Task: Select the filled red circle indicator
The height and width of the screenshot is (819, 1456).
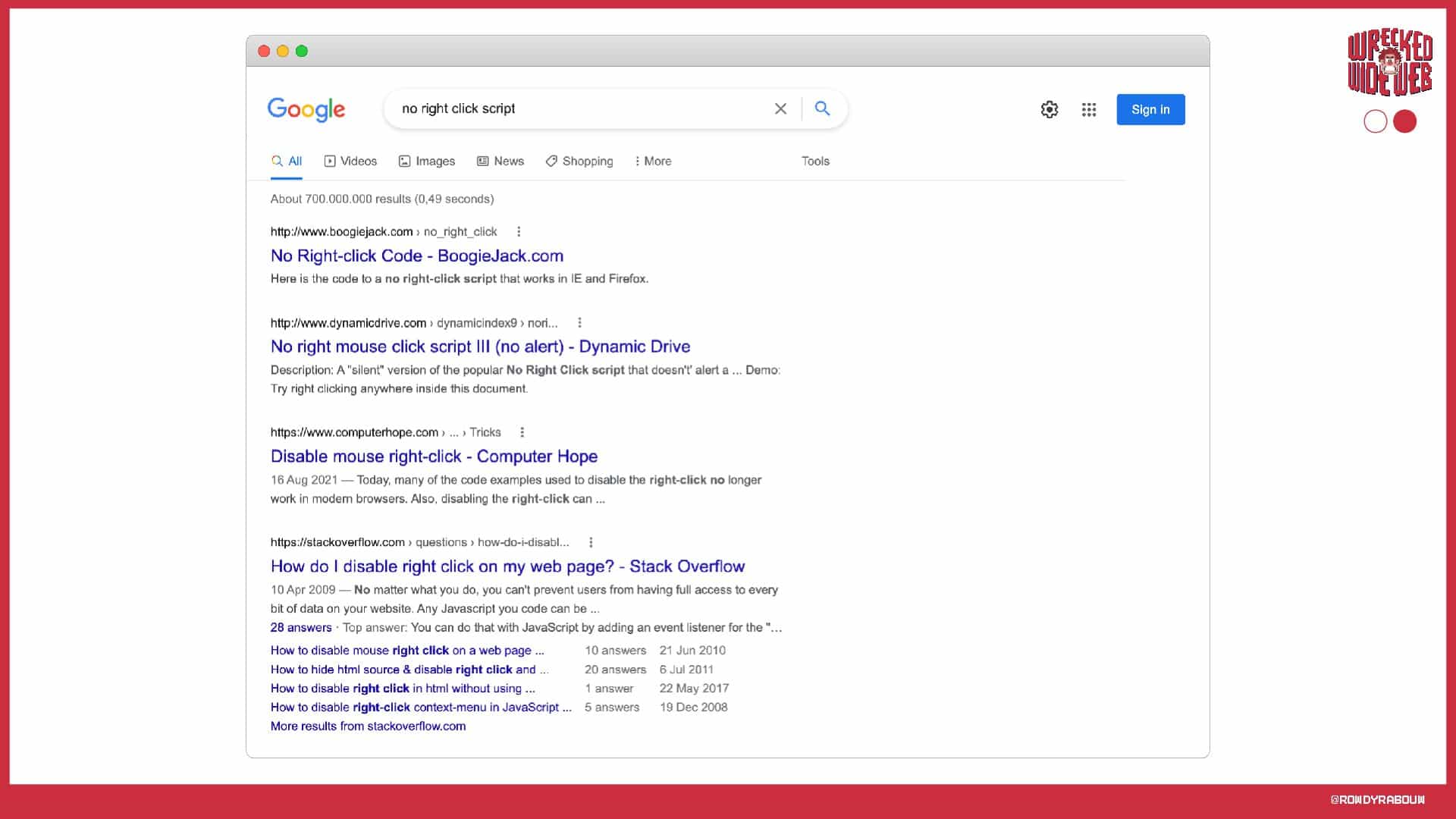Action: (1404, 121)
